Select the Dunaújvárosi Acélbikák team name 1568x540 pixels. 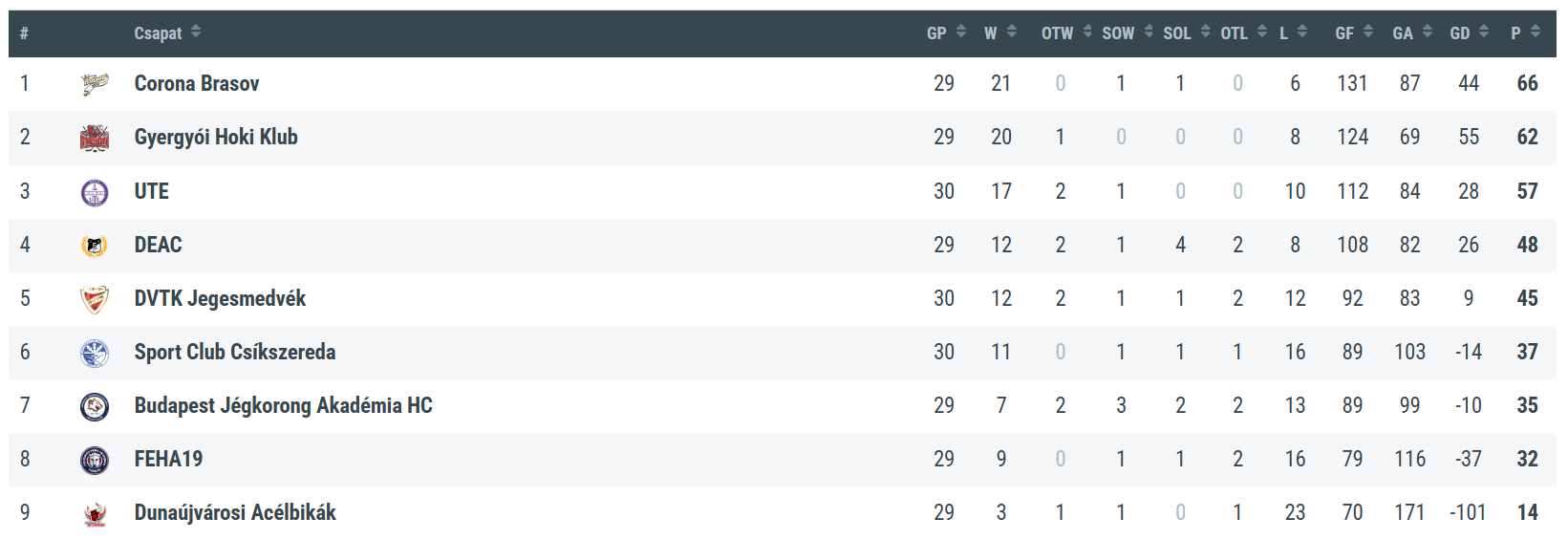[x=235, y=513]
